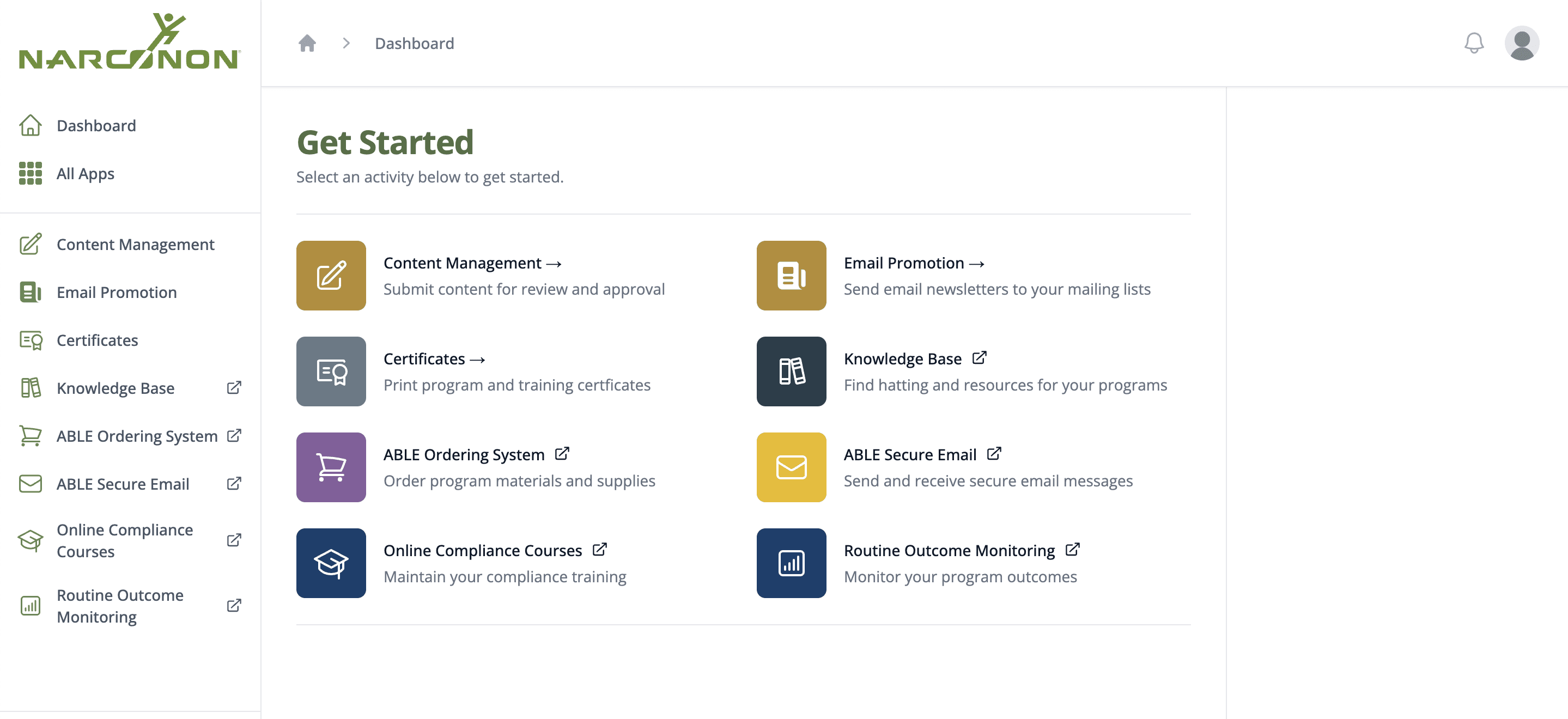The width and height of the screenshot is (1568, 719).
Task: Select Certificates in the sidebar
Action: tap(97, 340)
